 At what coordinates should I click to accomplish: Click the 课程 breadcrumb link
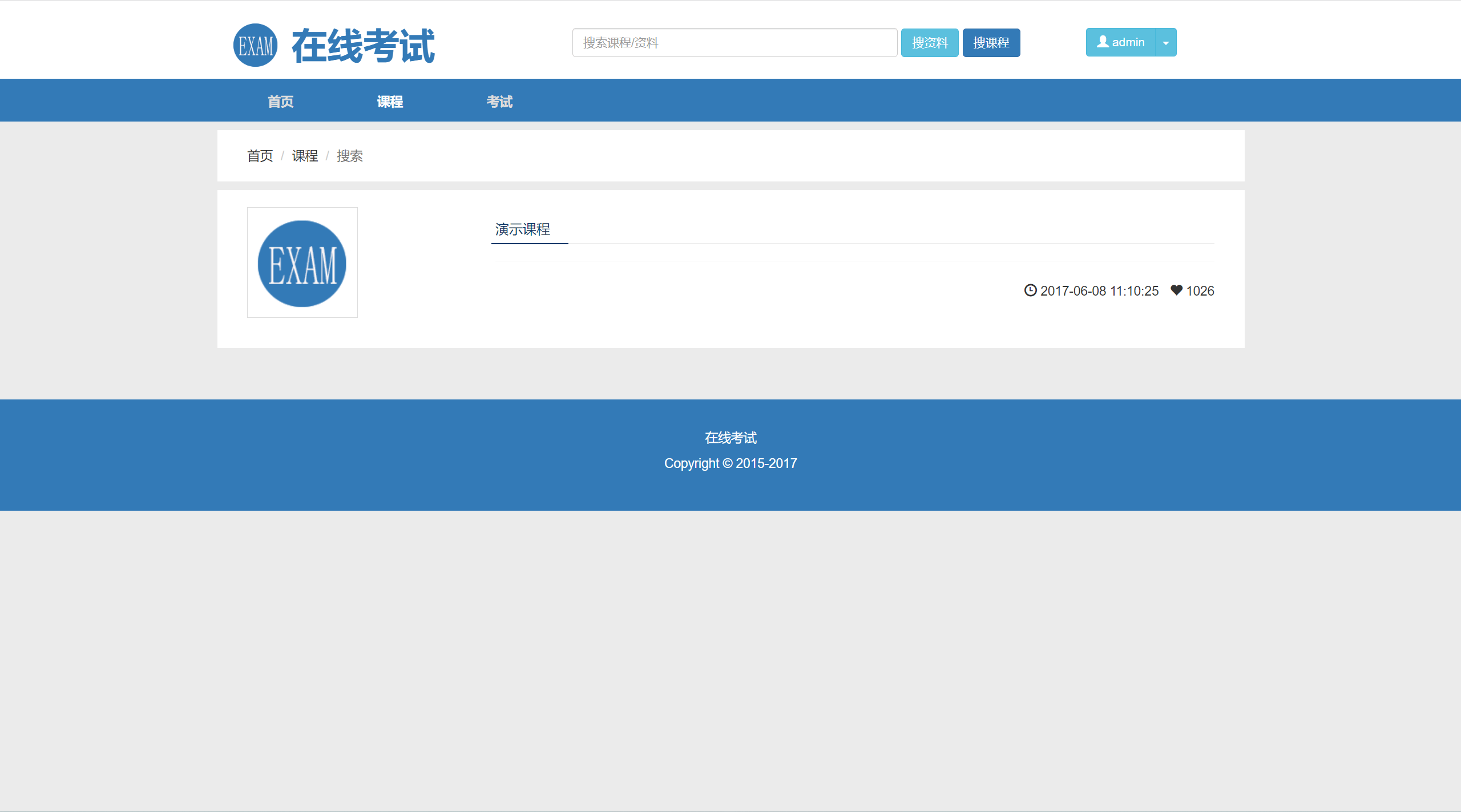click(x=305, y=156)
